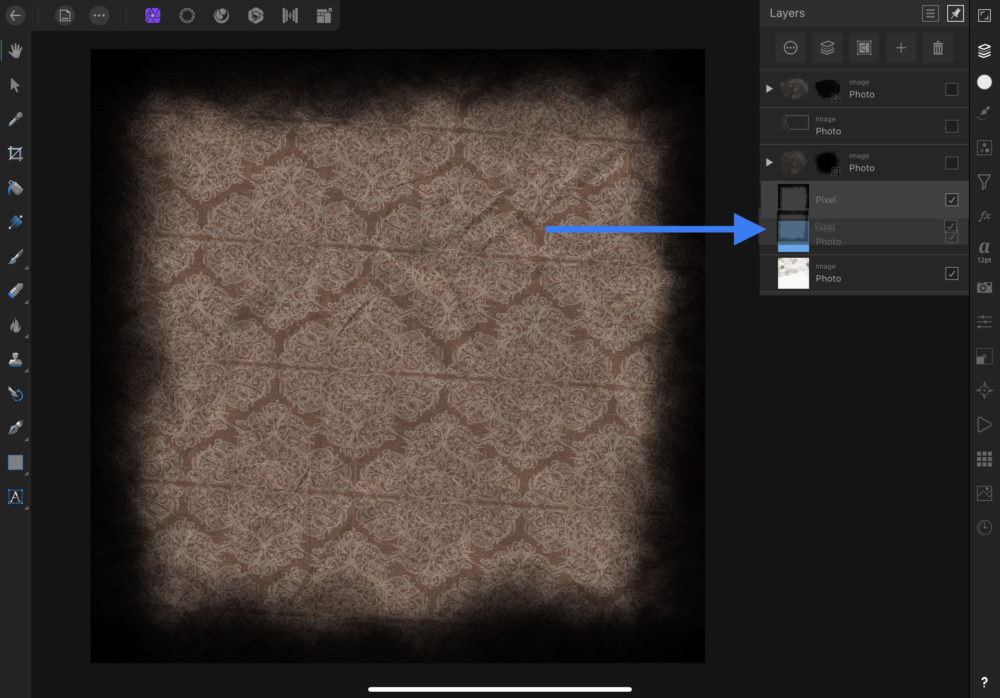The width and height of the screenshot is (1000, 698).
Task: Select the Clone stamp tool
Action: (15, 360)
